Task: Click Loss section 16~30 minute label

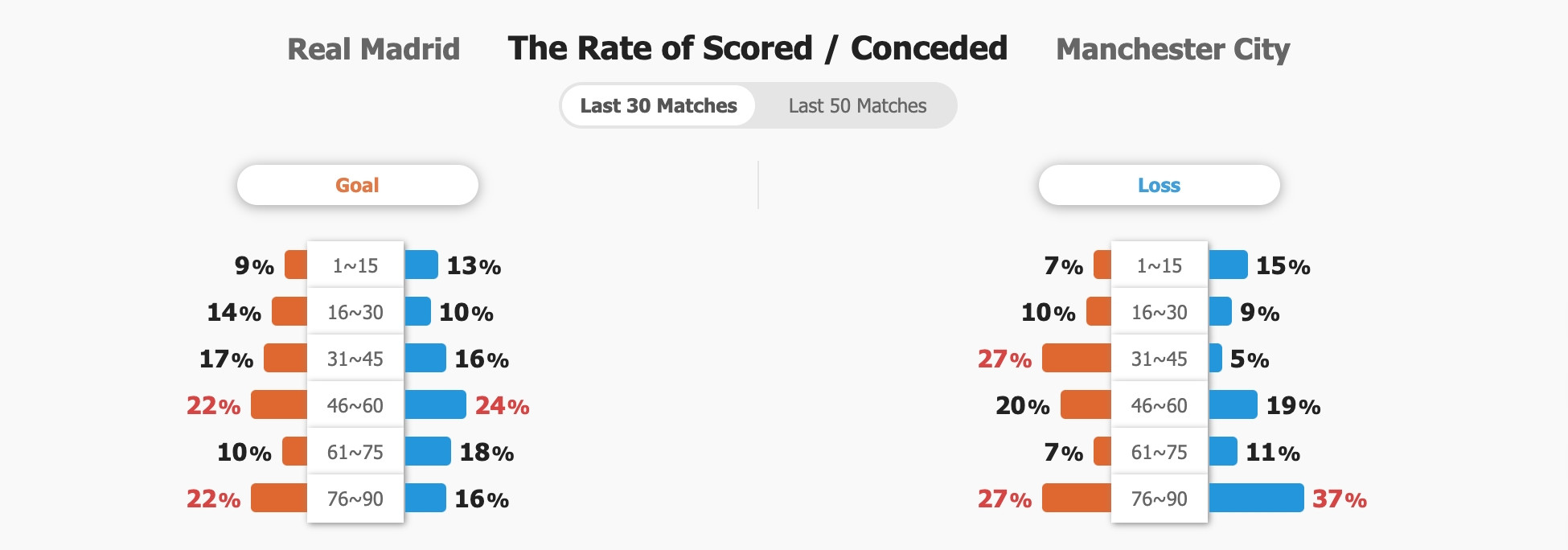Action: tap(1160, 312)
